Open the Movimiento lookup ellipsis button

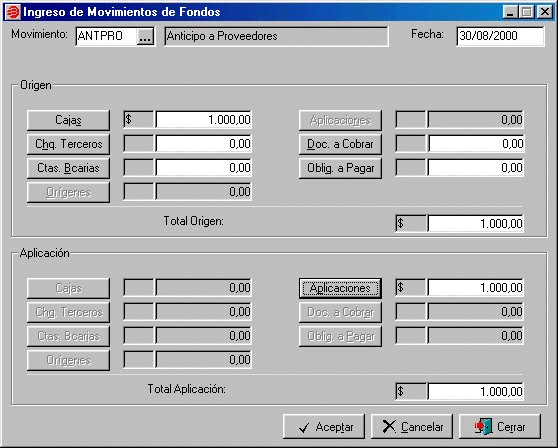pyautogui.click(x=145, y=36)
